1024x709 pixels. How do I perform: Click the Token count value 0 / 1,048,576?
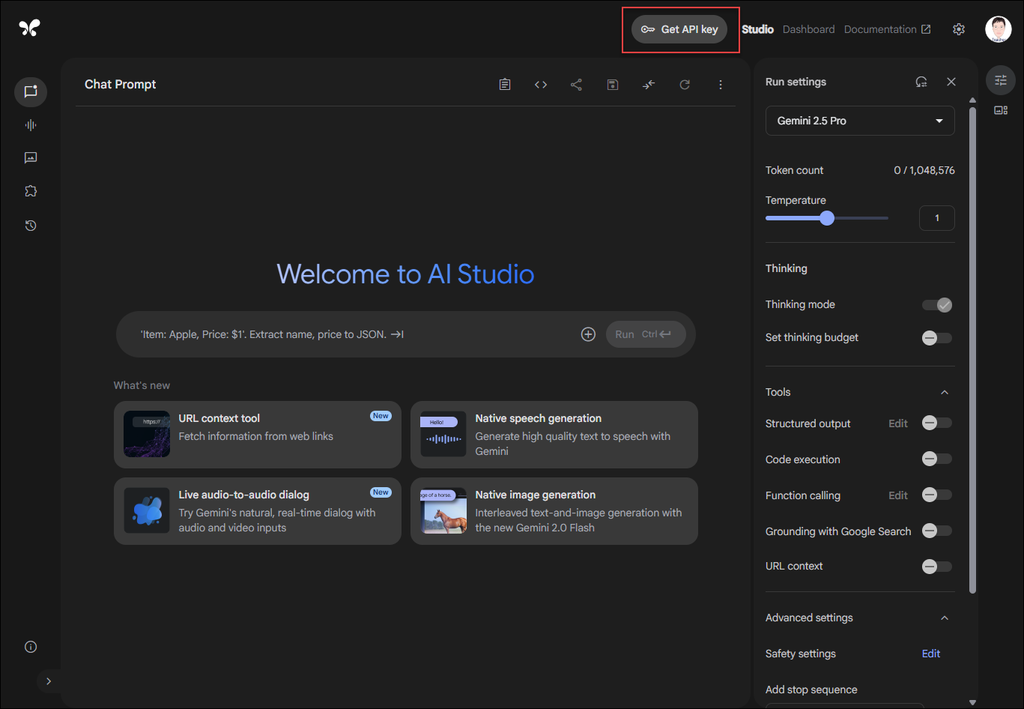[x=924, y=170]
